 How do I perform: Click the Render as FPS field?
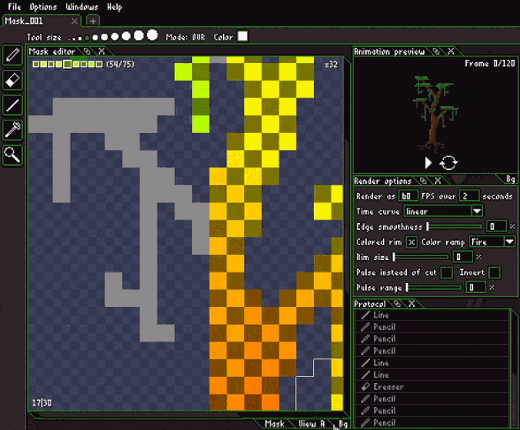click(x=408, y=196)
